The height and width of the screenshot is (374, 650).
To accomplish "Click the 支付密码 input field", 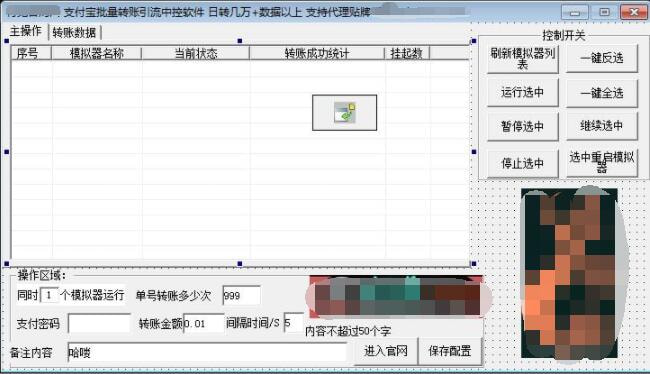I will [99, 323].
